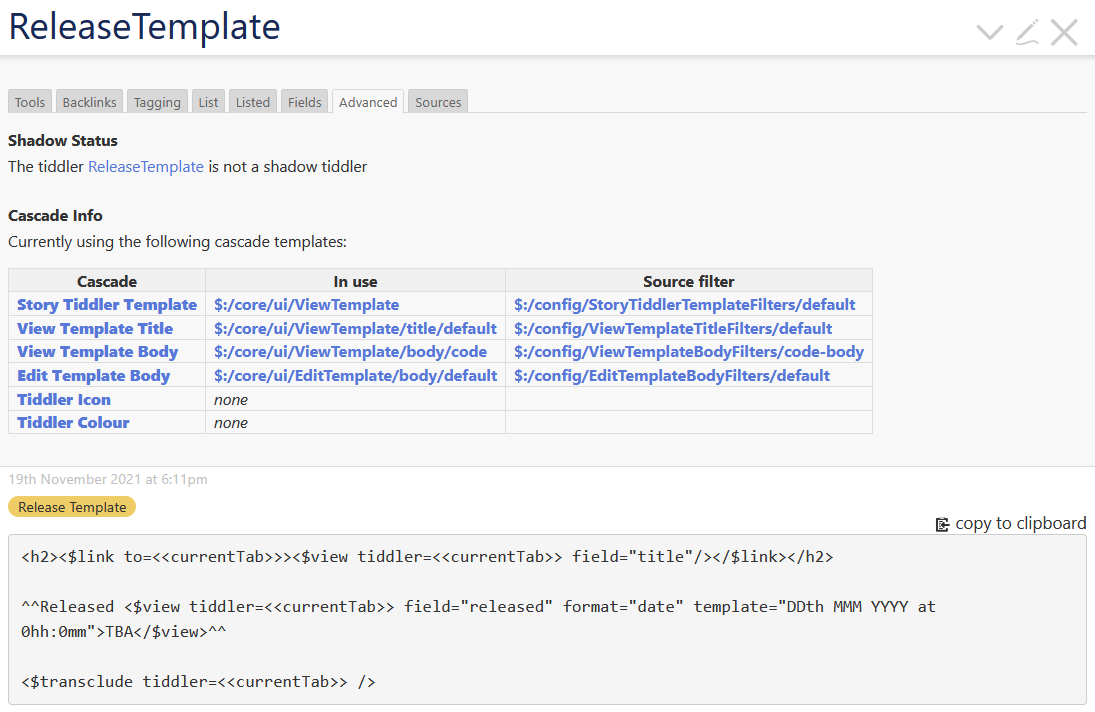
Task: Click the more actions chevron icon
Action: pyautogui.click(x=989, y=32)
